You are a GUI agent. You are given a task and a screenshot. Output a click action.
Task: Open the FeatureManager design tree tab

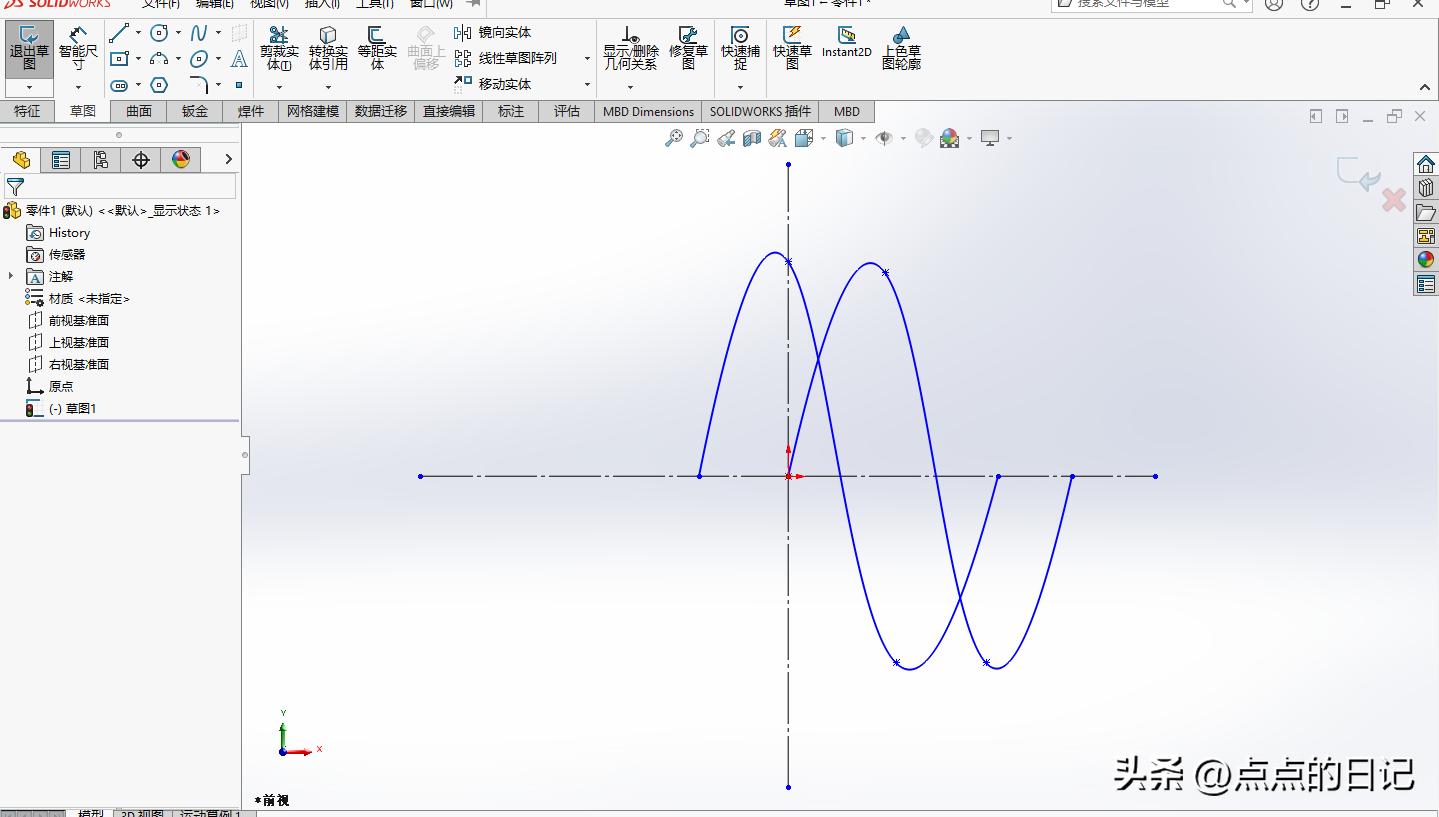[x=21, y=160]
